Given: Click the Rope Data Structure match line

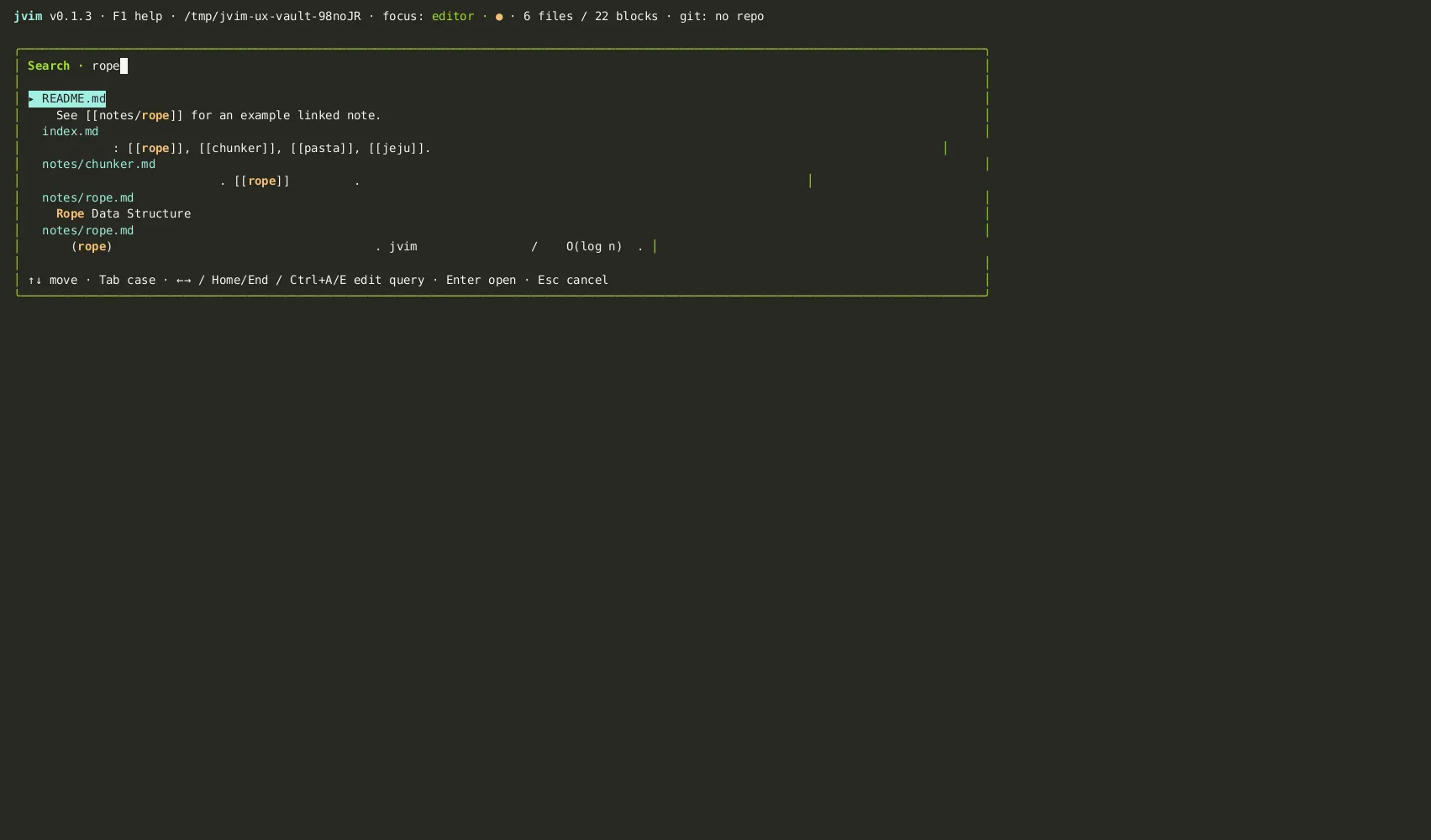Looking at the screenshot, I should [x=124, y=213].
